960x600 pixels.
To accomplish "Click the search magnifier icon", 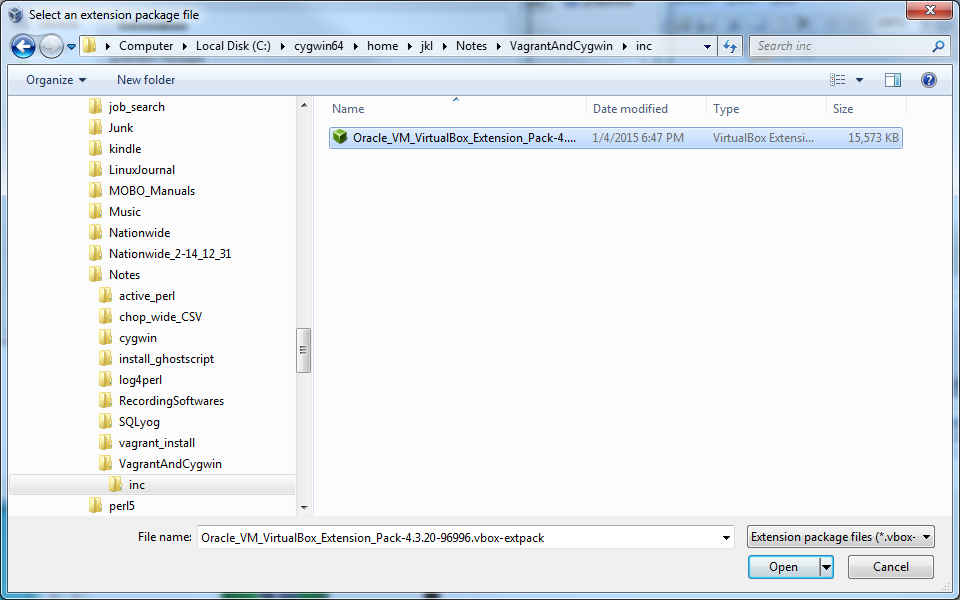I will 938,46.
